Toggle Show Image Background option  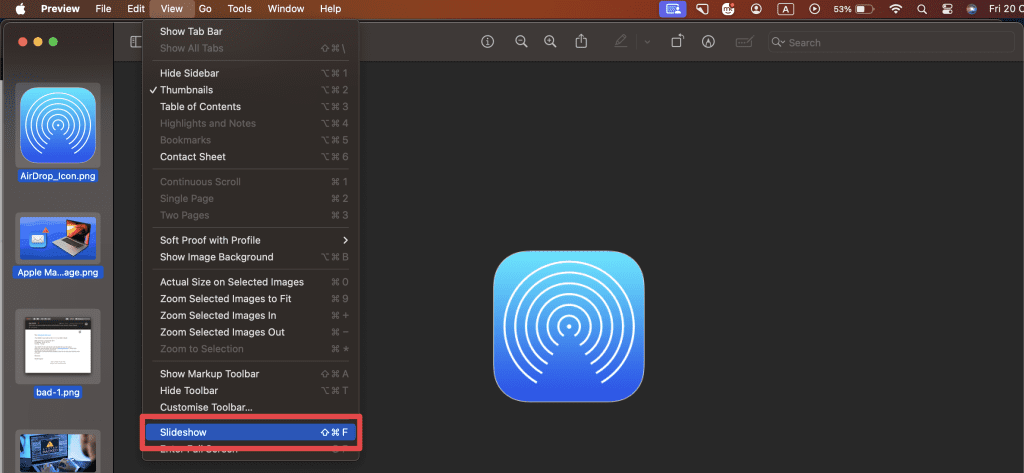(x=216, y=257)
